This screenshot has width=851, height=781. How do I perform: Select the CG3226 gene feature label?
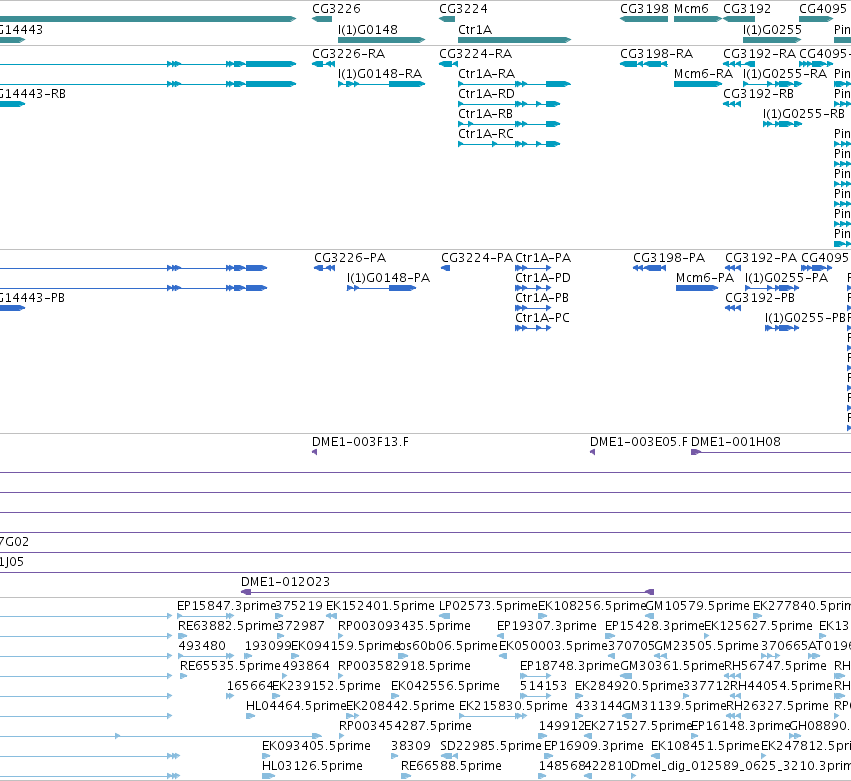[x=336, y=9]
